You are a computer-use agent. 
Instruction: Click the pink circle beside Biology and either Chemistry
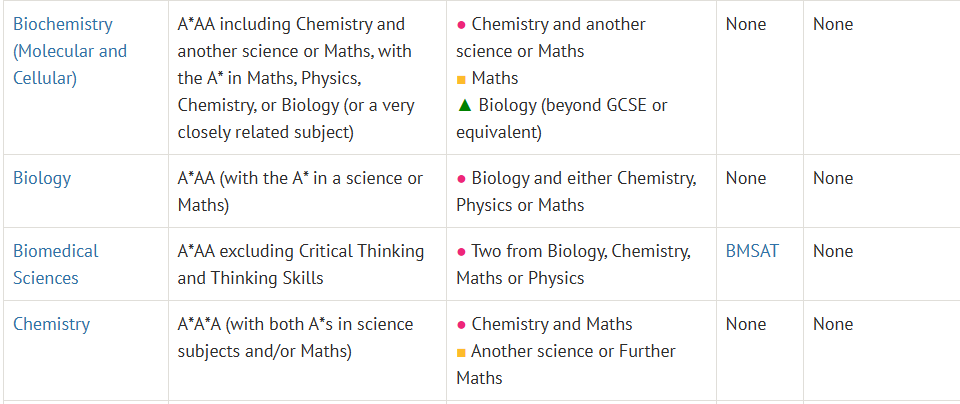pos(462,179)
